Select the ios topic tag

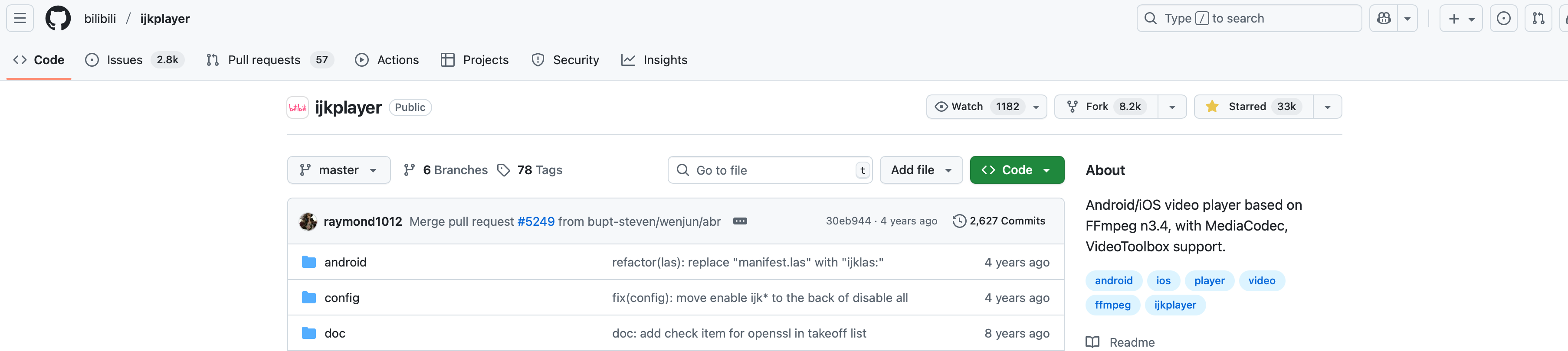[x=1163, y=280]
